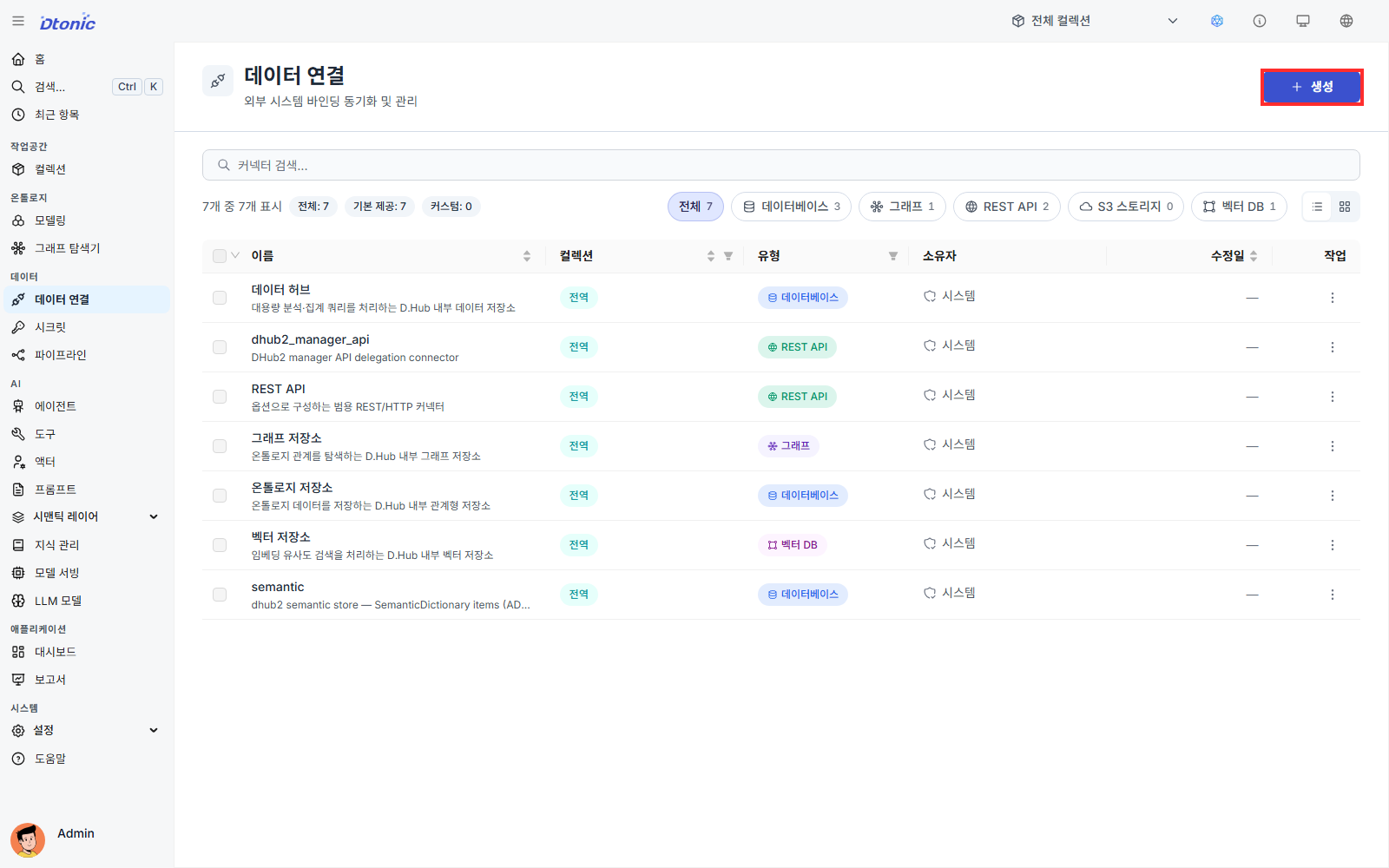The height and width of the screenshot is (868, 1389).
Task: Open 파이프라인 in sidebar
Action: pos(87,355)
